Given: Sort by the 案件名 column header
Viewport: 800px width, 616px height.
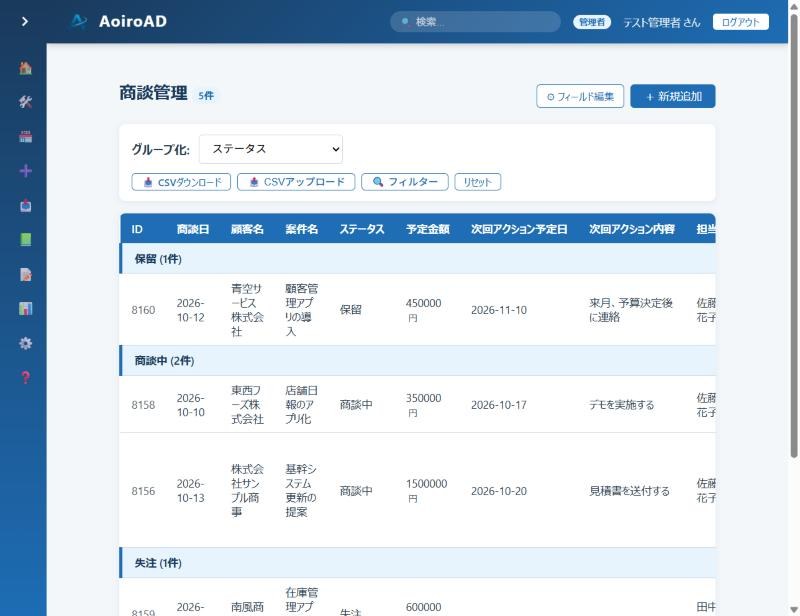Looking at the screenshot, I should 302,229.
